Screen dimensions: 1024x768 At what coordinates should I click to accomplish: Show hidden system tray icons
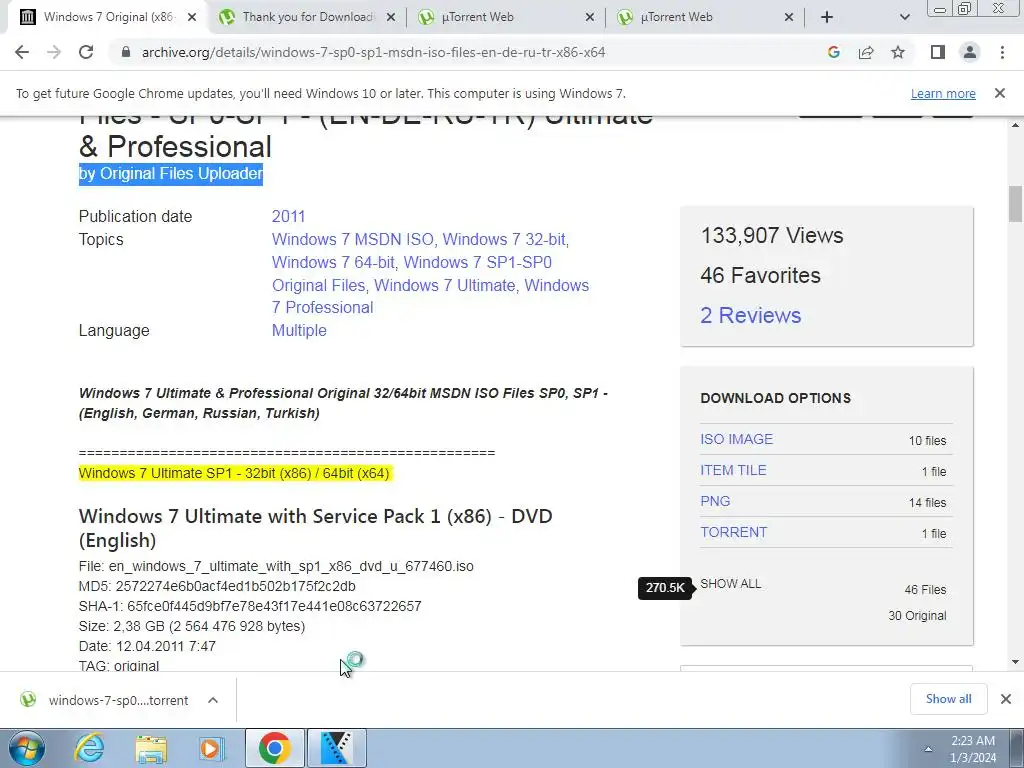pos(928,749)
